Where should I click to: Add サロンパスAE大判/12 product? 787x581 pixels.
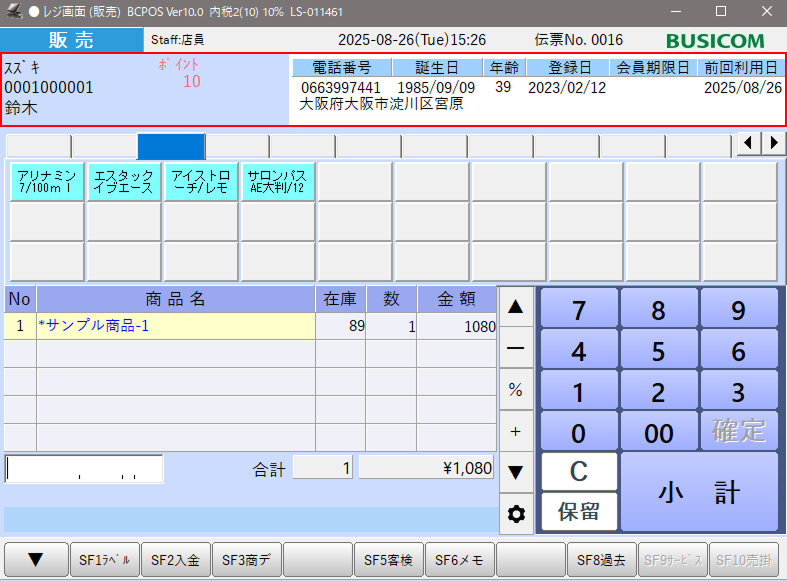(x=278, y=182)
